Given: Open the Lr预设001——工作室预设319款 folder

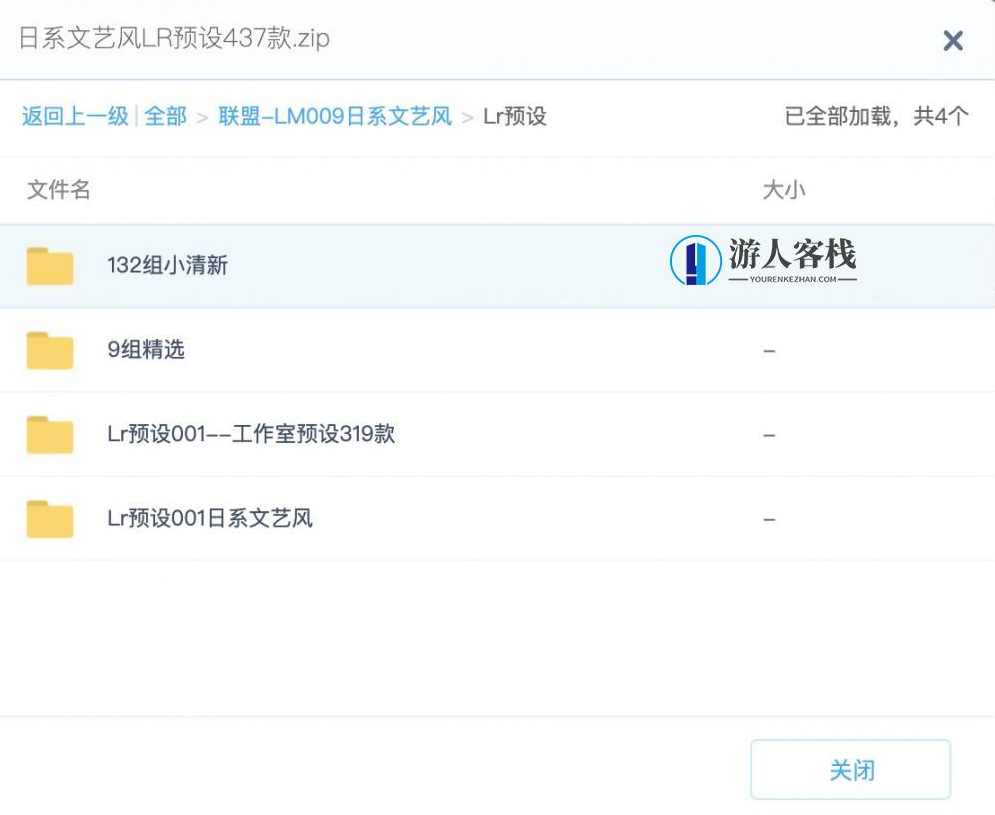Looking at the screenshot, I should pos(251,435).
